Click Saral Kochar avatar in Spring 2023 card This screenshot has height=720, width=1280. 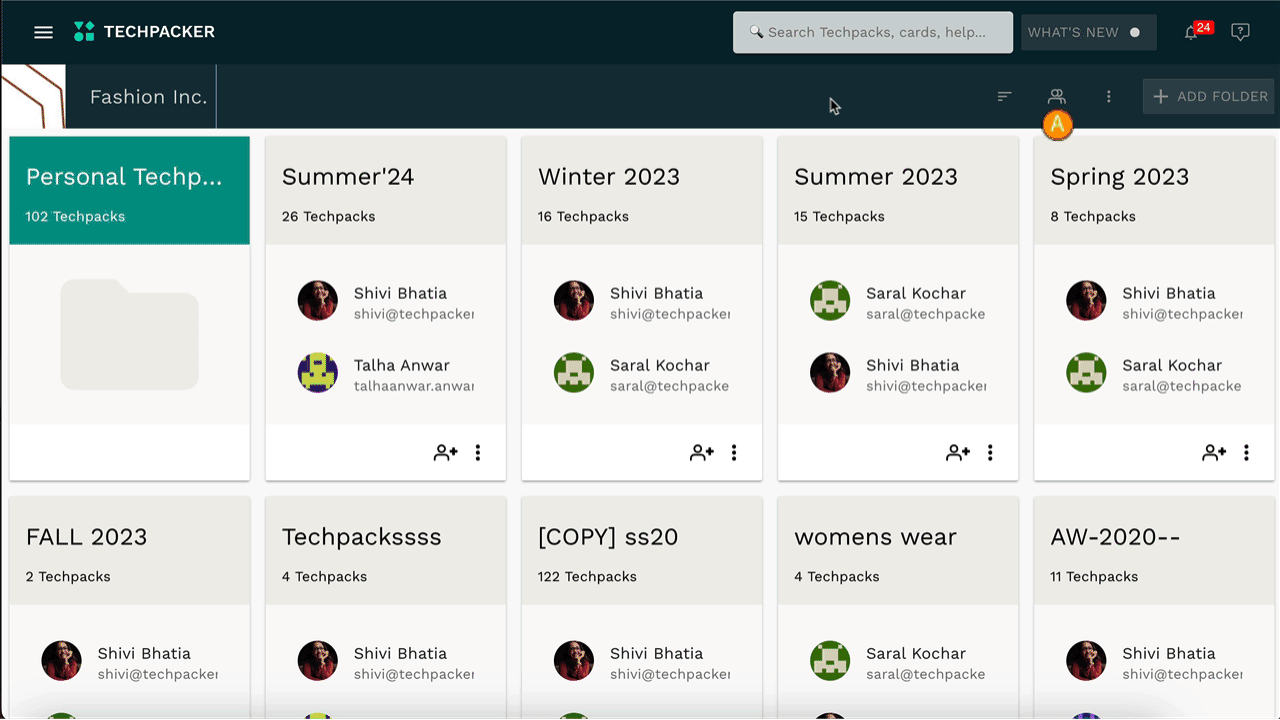pyautogui.click(x=1086, y=372)
